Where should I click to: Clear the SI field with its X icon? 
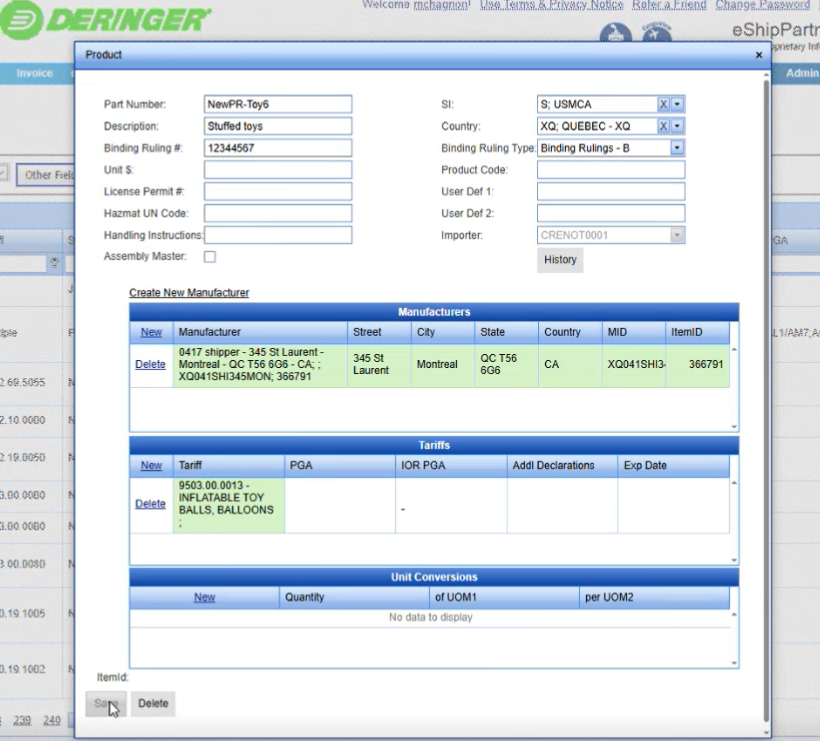663,105
